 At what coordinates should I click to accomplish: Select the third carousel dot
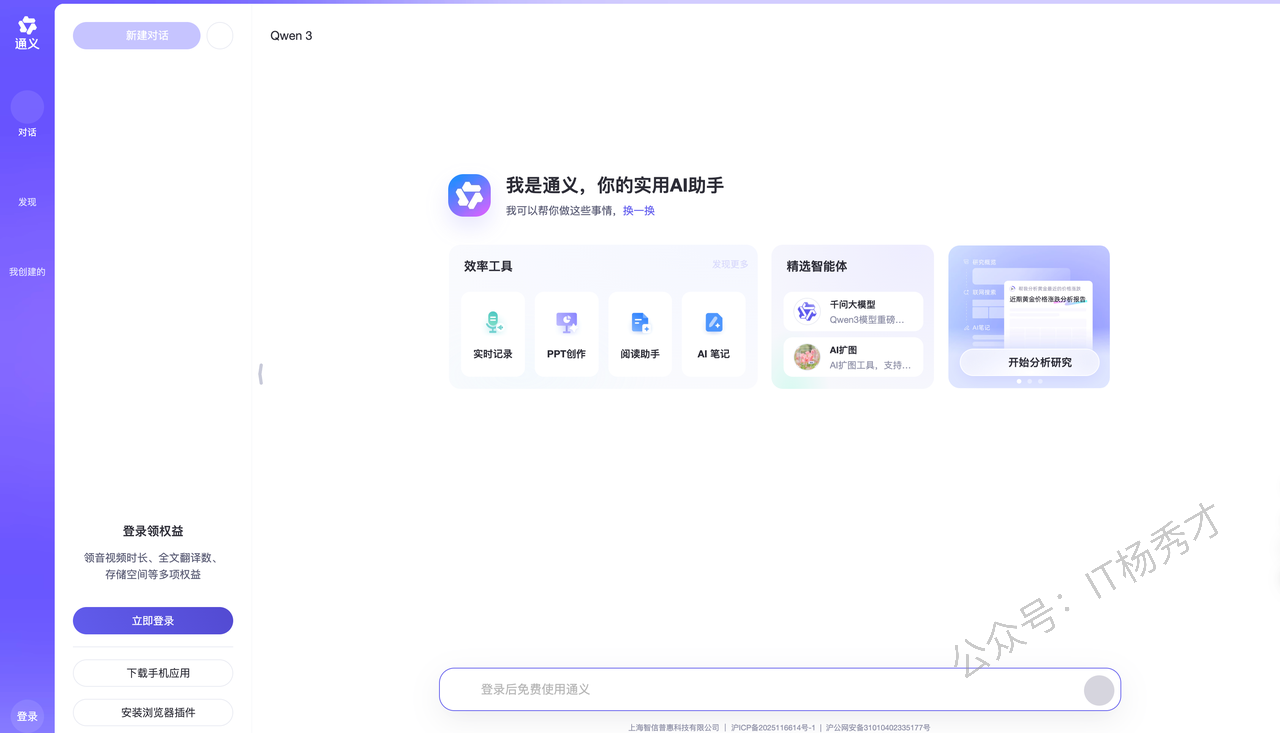click(1040, 382)
